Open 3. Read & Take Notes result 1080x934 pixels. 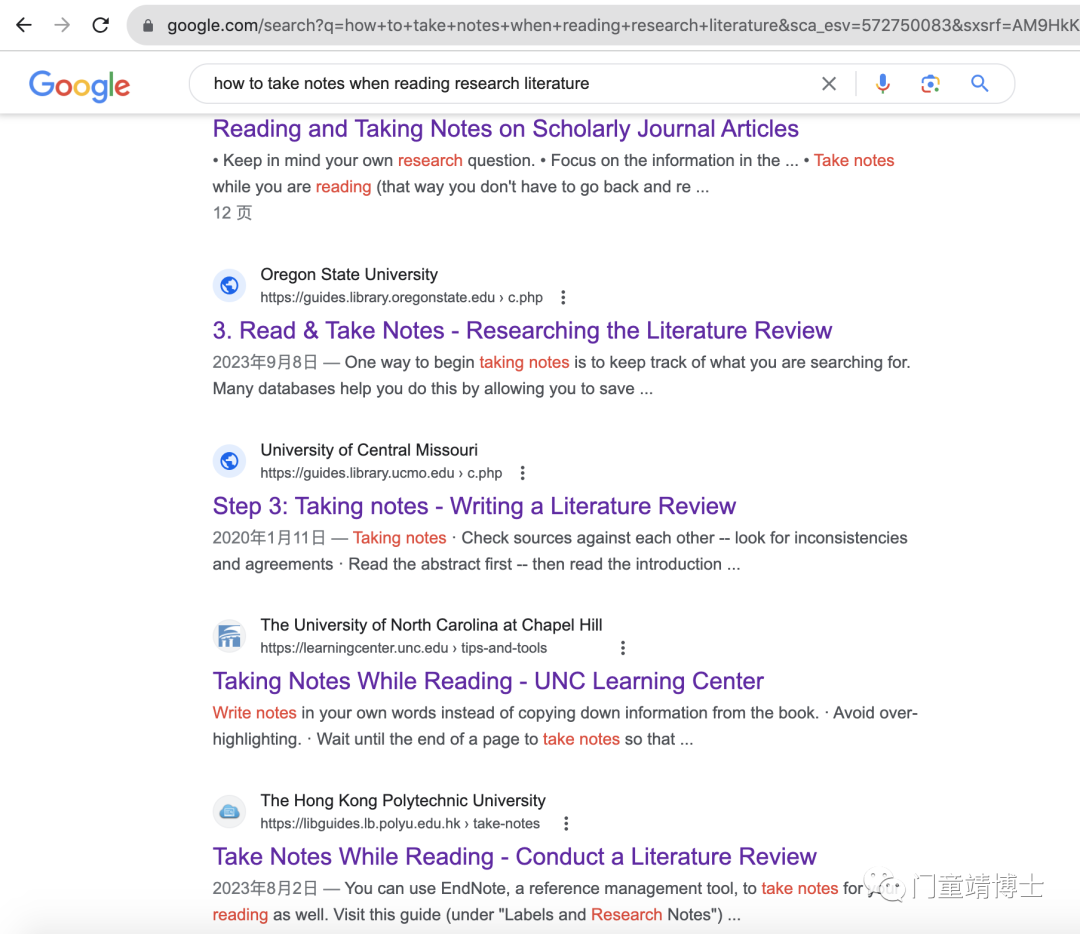(522, 331)
